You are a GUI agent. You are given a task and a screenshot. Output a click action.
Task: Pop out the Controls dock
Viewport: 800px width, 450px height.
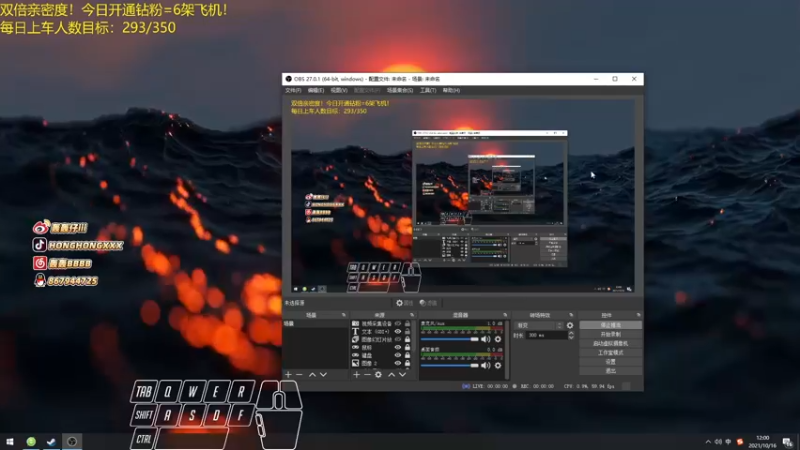[x=638, y=315]
